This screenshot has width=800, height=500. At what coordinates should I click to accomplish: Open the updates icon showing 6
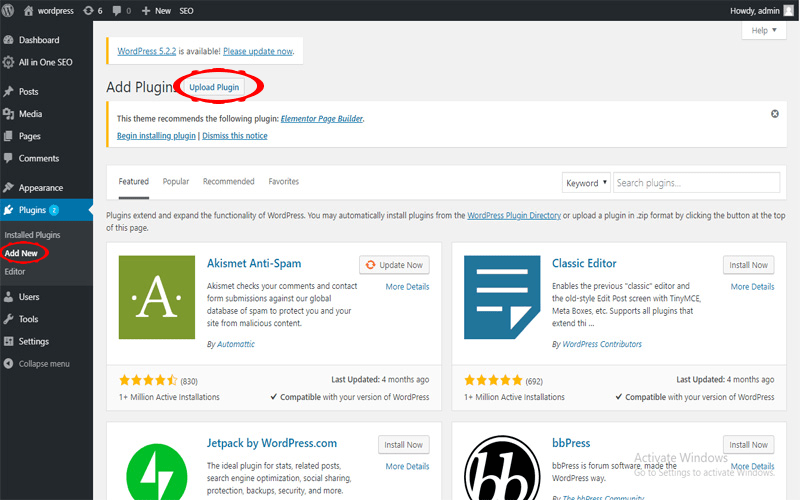(88, 11)
